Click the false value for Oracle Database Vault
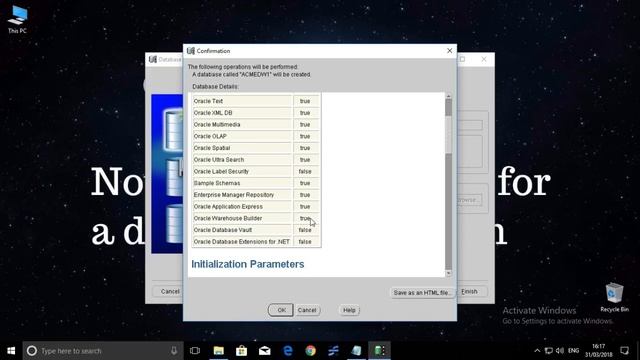Viewport: 640px width, 360px height. [305, 230]
